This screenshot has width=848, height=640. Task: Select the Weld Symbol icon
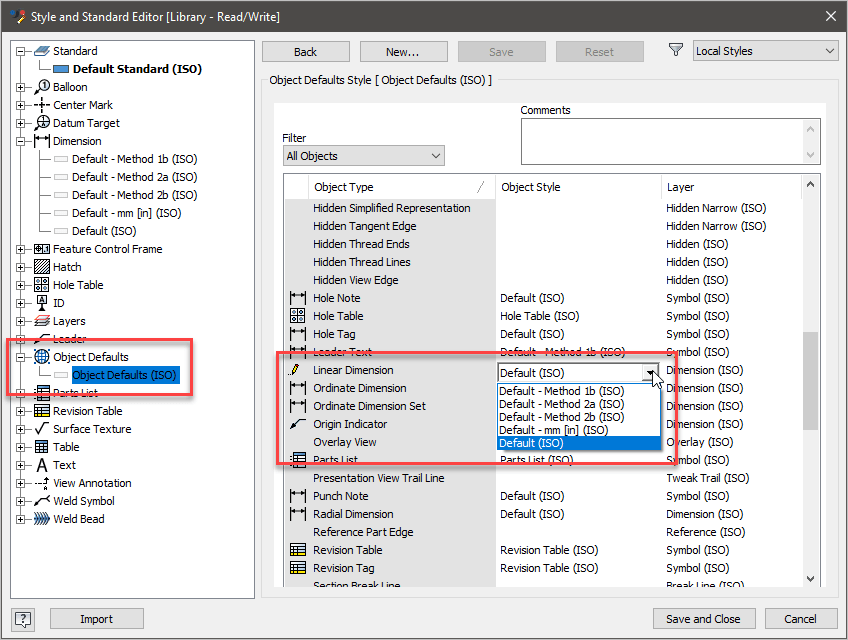click(x=41, y=501)
